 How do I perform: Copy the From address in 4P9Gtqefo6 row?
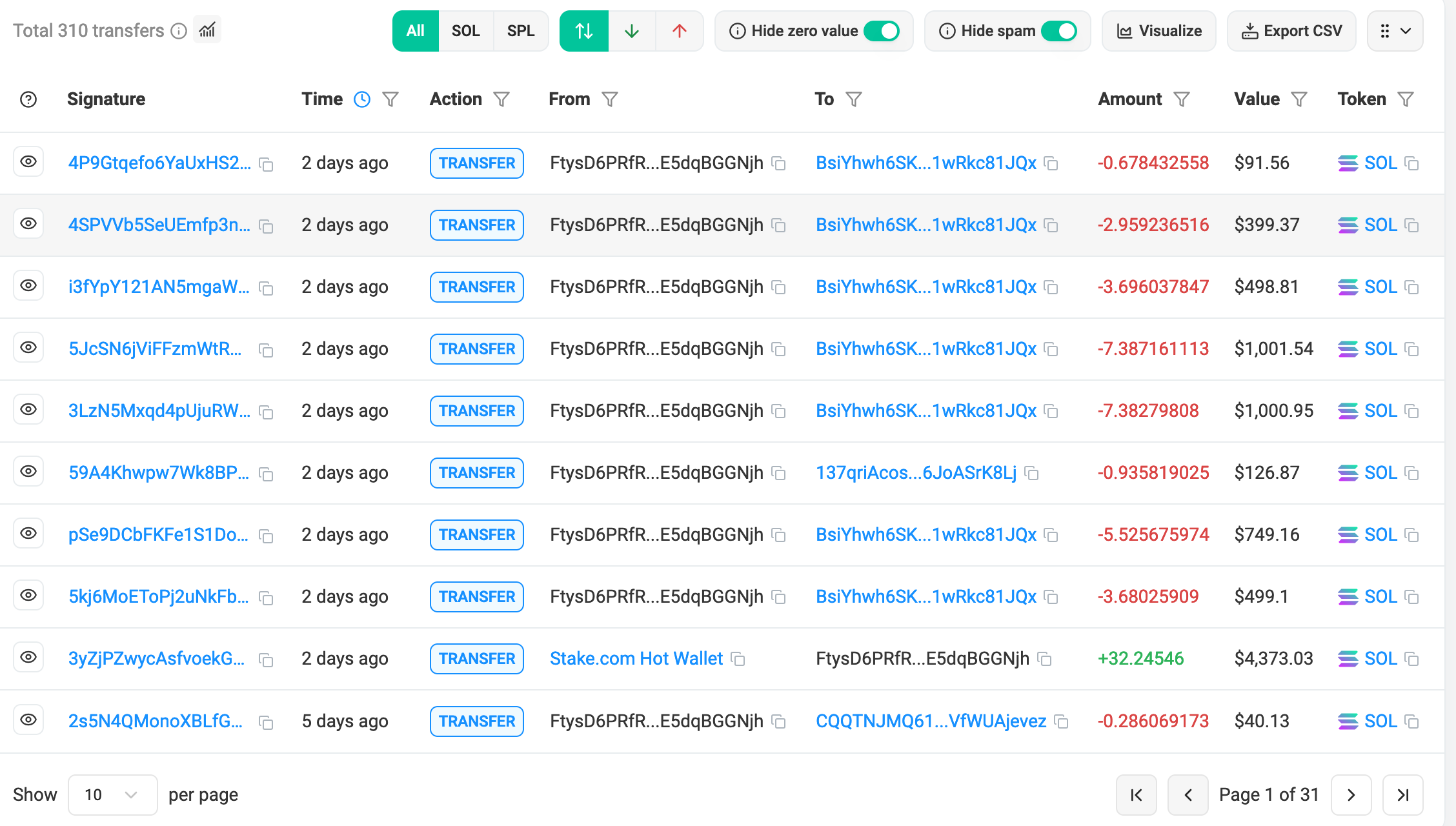(779, 163)
